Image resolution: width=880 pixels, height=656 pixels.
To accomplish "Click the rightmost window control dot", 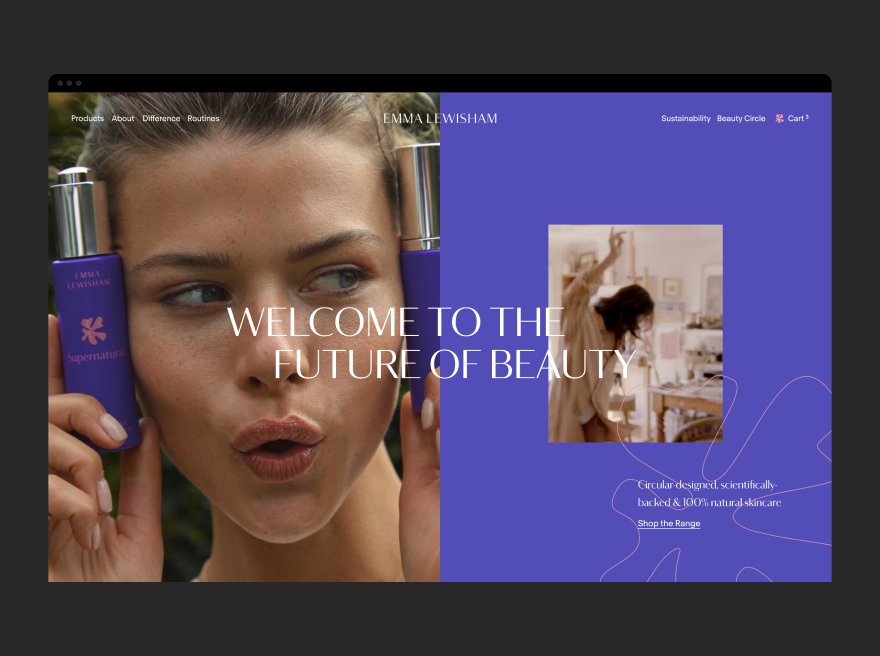I will tap(79, 83).
